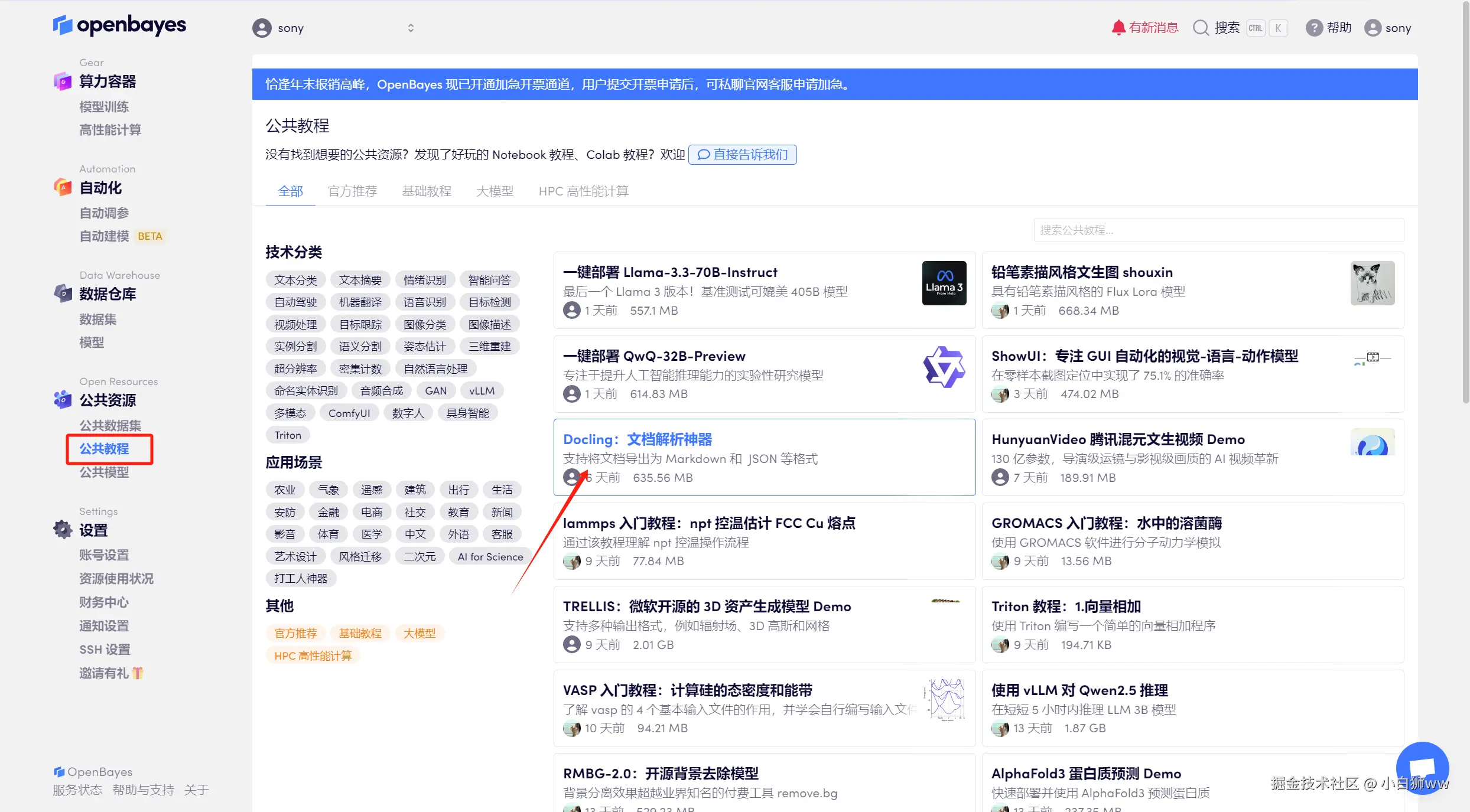Click the 搜索公共教程 search field

coord(1218,230)
